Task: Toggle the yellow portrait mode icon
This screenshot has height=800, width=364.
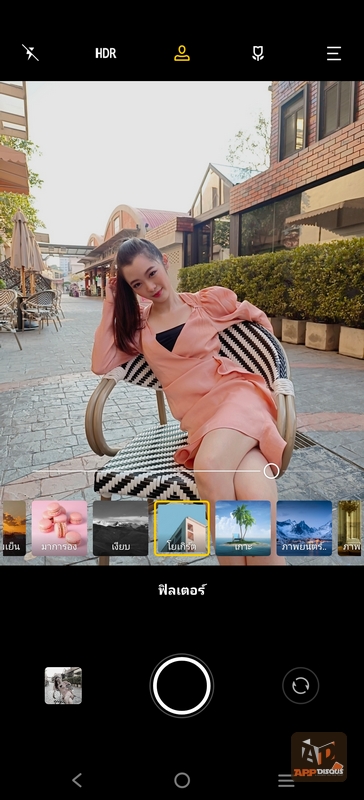Action: point(182,53)
